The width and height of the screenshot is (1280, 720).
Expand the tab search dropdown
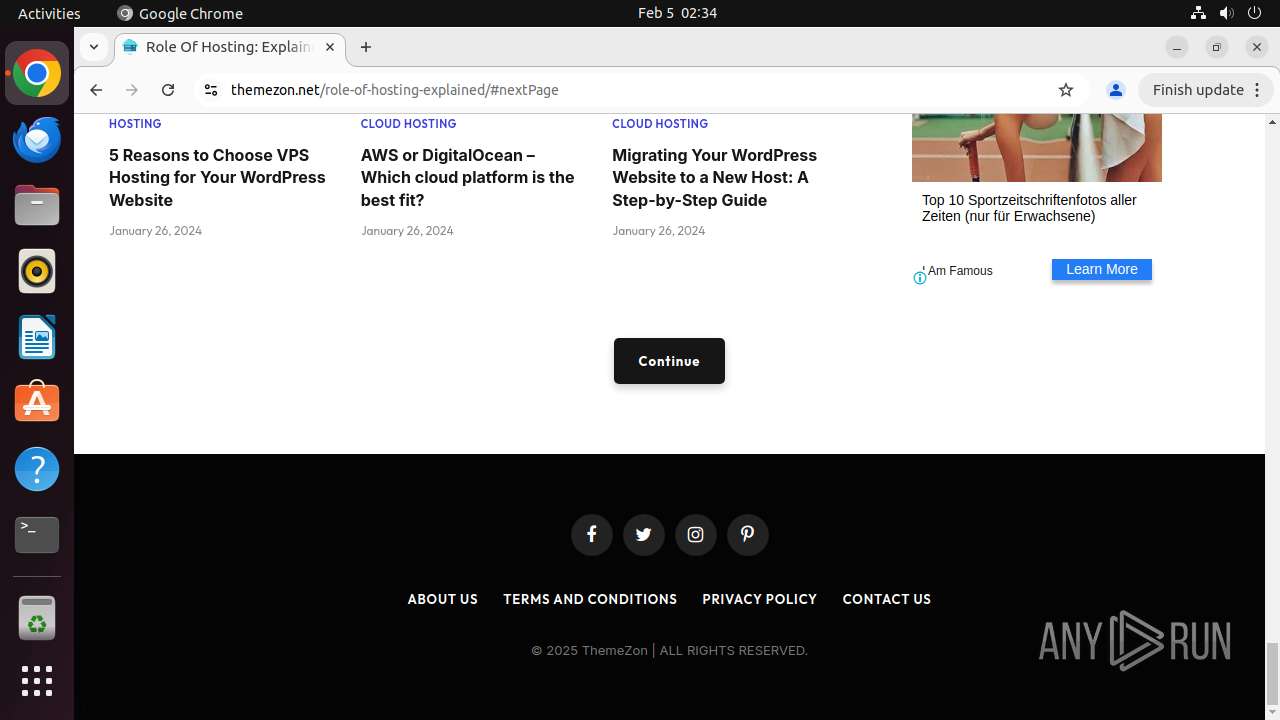[x=93, y=47]
